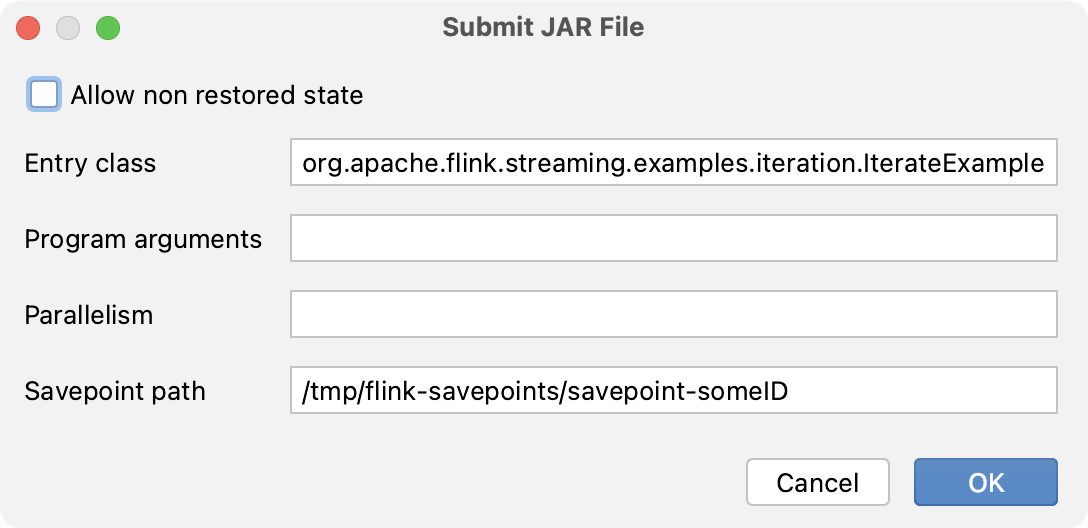The height and width of the screenshot is (528, 1088).
Task: Click the 'Allow non restored state' label text
Action: [x=216, y=96]
